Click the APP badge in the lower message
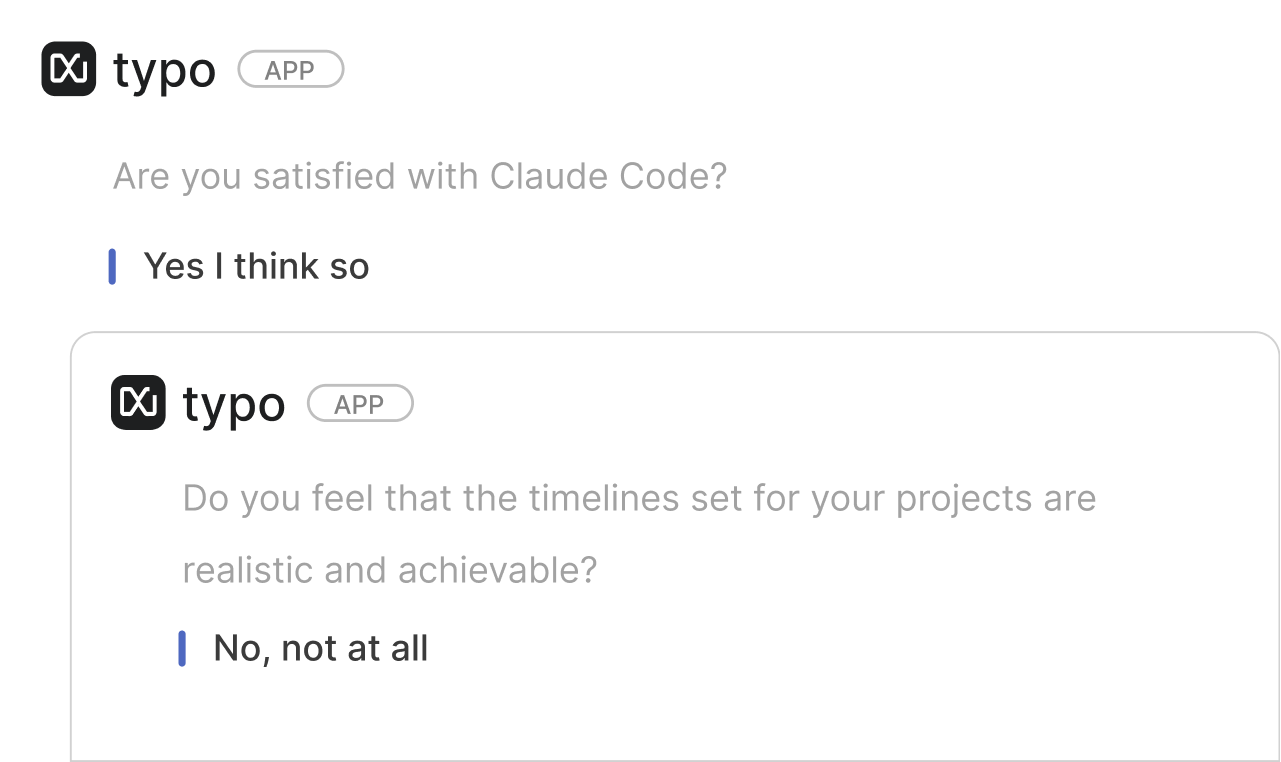1281x762 pixels. pyautogui.click(x=360, y=404)
